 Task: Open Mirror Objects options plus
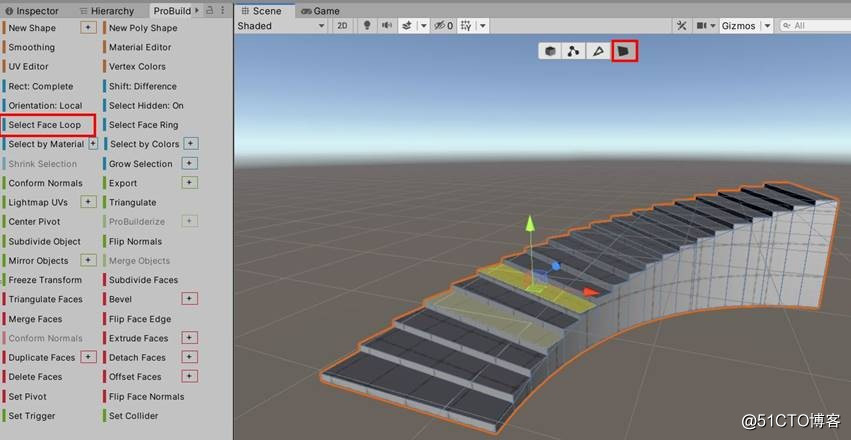click(88, 260)
